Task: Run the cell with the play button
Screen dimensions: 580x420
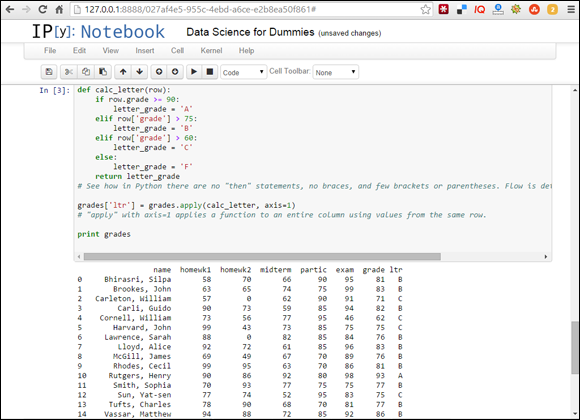Action: (x=194, y=72)
